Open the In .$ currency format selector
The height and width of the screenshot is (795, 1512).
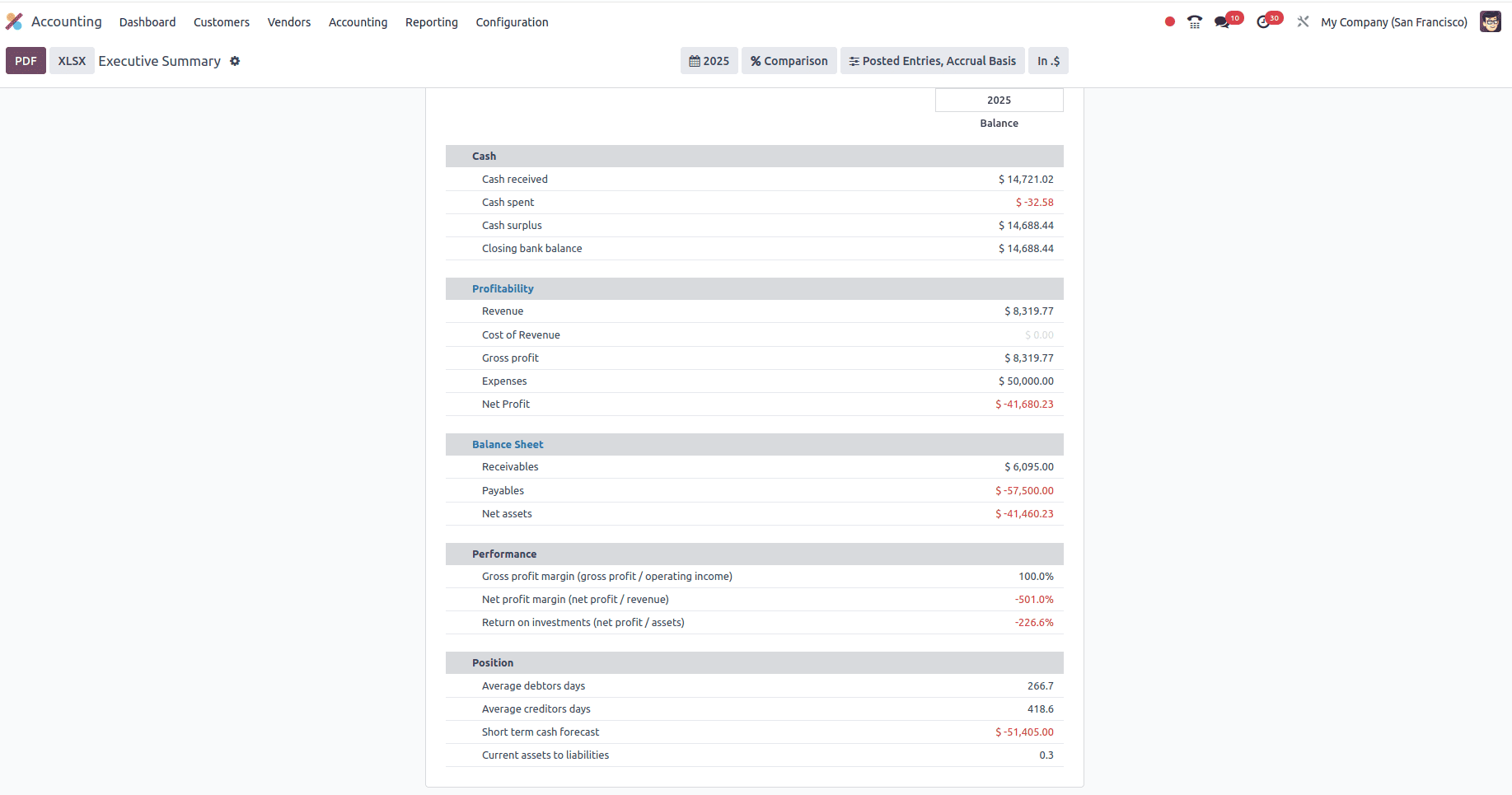1048,60
